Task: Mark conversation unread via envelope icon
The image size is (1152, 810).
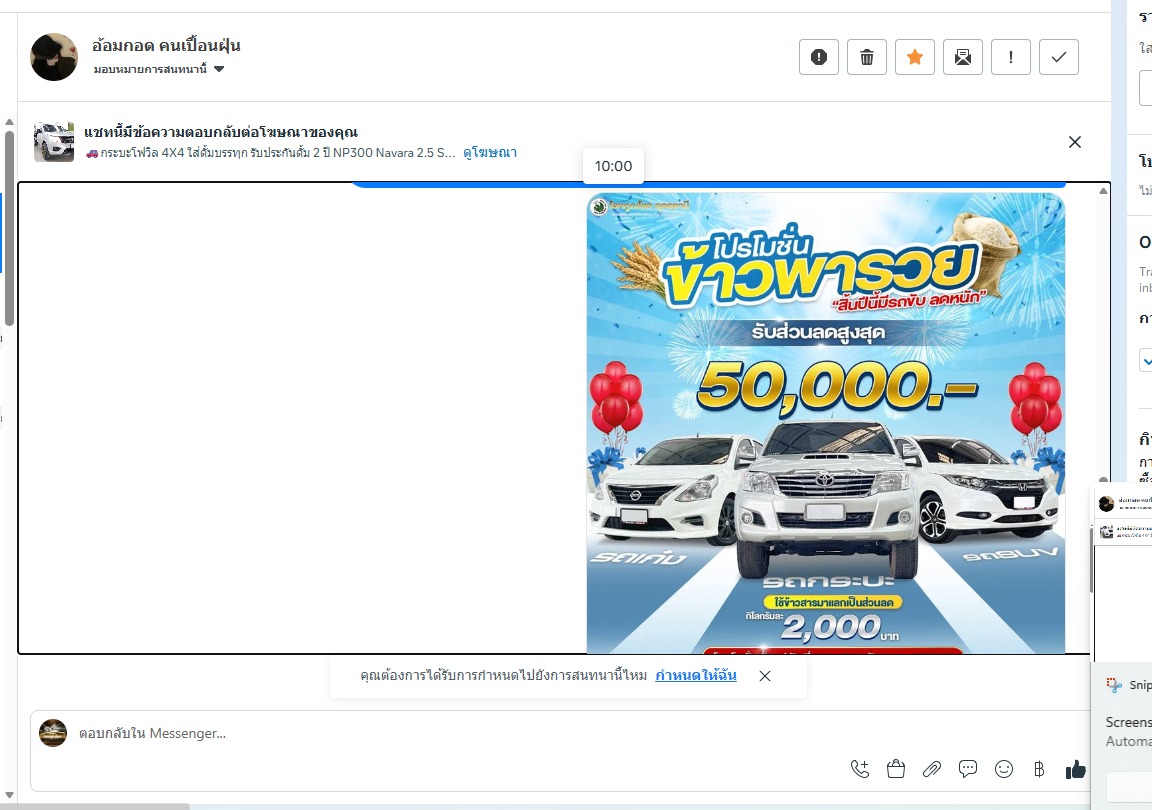Action: click(x=962, y=57)
